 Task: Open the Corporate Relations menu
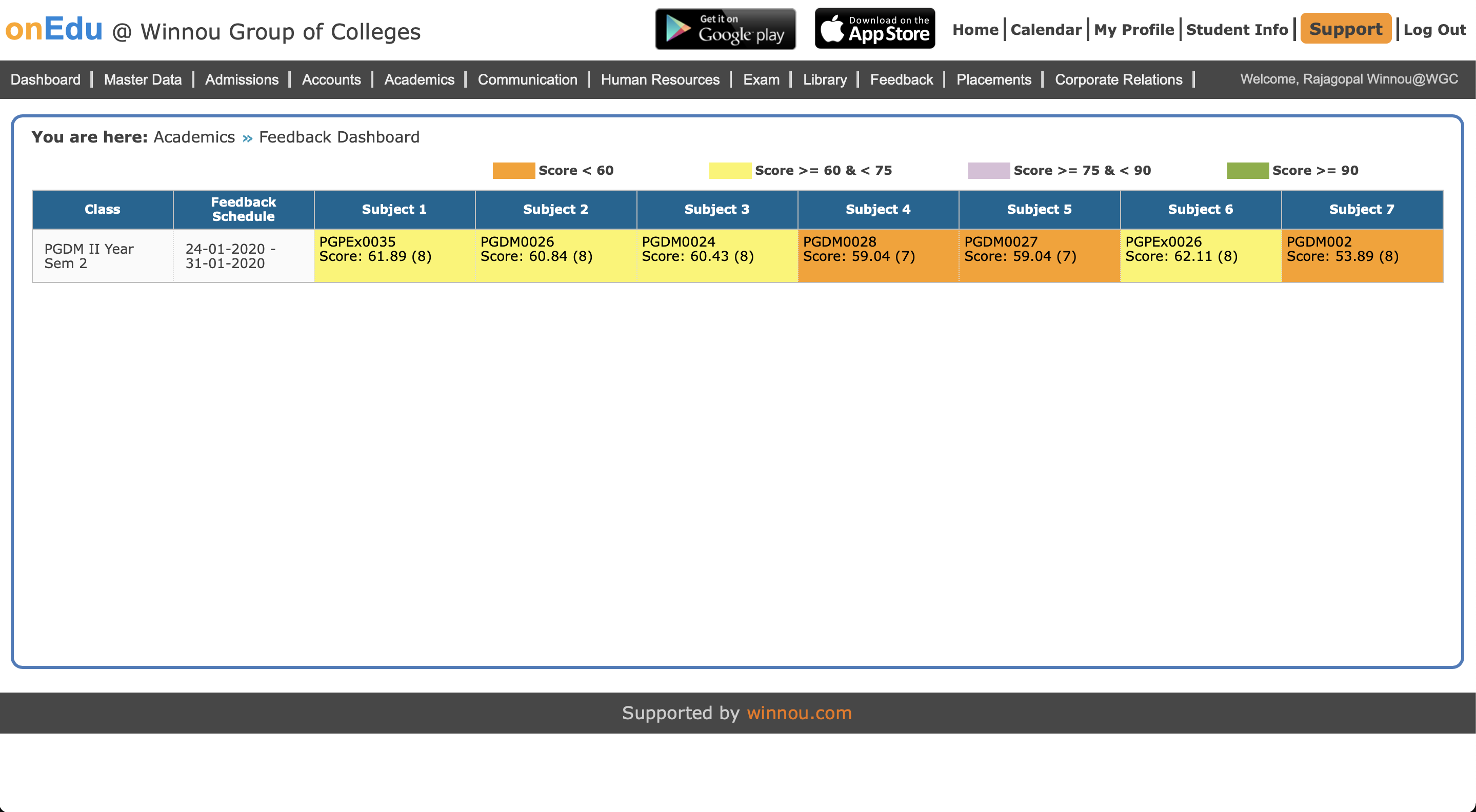click(x=1118, y=79)
